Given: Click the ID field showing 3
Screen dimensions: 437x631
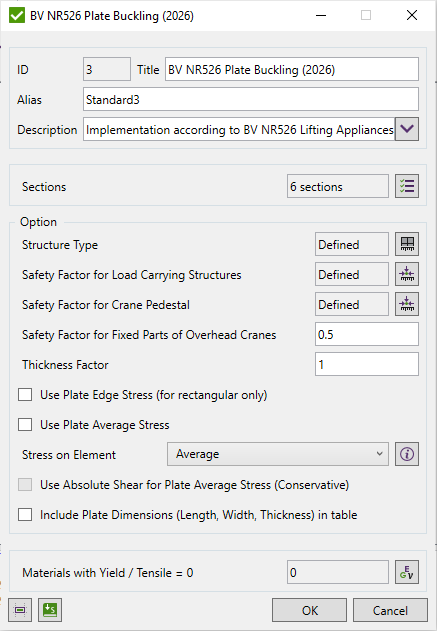Looking at the screenshot, I should 107,69.
